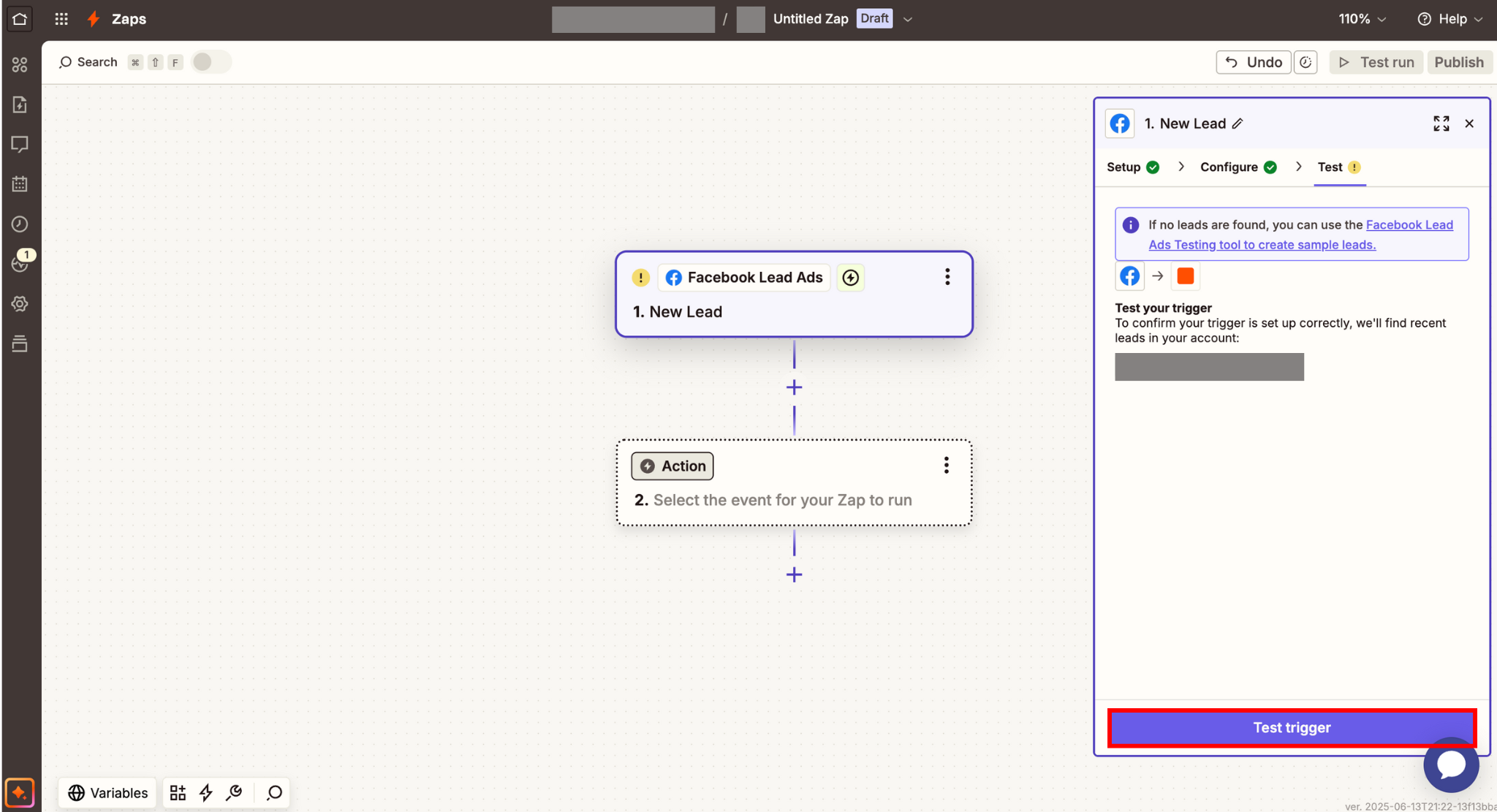Click the Search field in the editor toolbar

click(88, 62)
